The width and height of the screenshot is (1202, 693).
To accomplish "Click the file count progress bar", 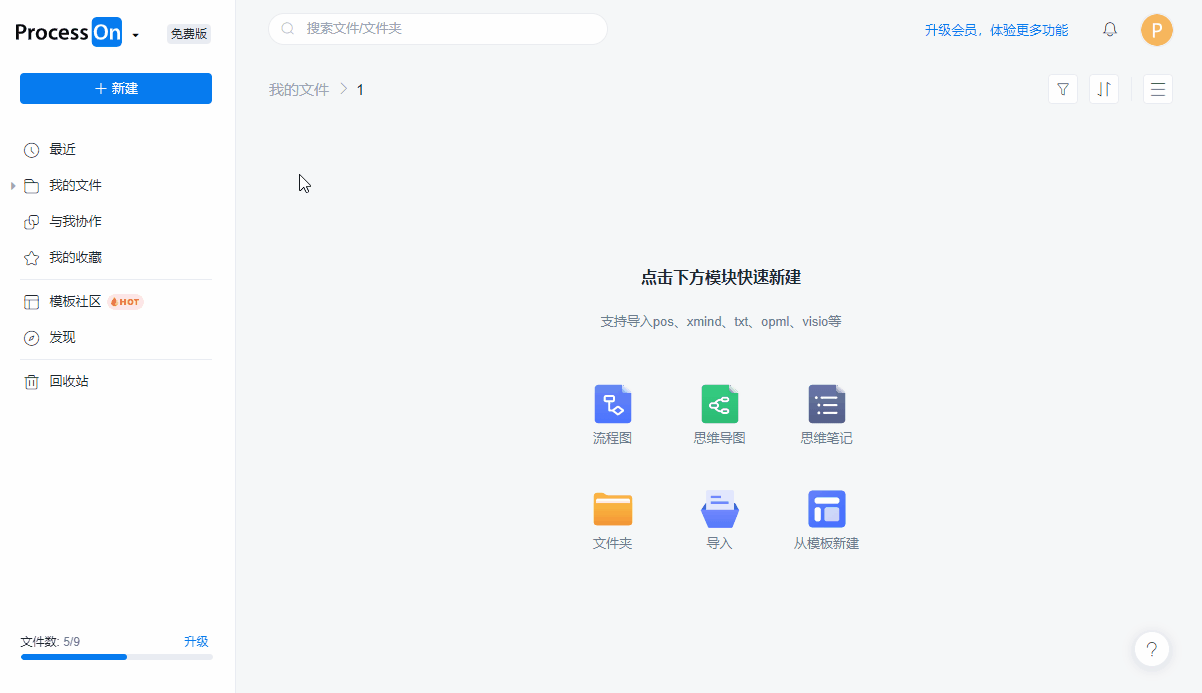I will [x=115, y=656].
